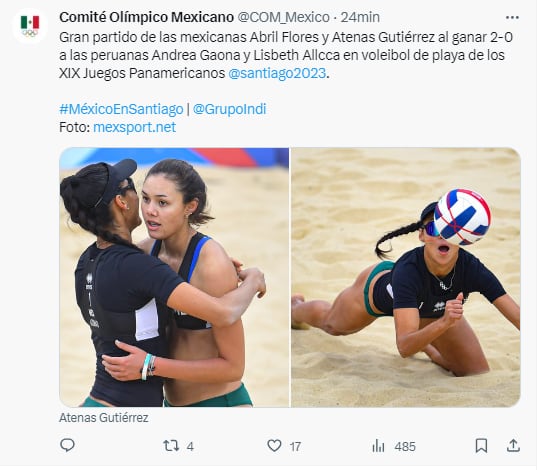Image resolution: width=548 pixels, height=470 pixels.
Task: Click the like count 17
Action: point(295,446)
